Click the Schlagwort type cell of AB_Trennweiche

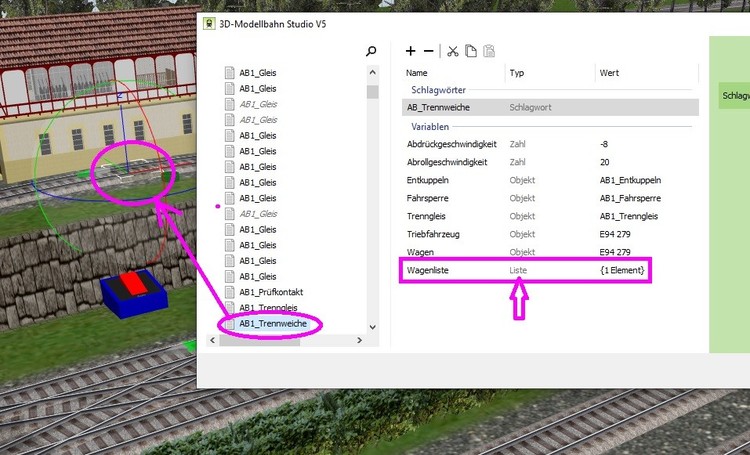point(530,108)
